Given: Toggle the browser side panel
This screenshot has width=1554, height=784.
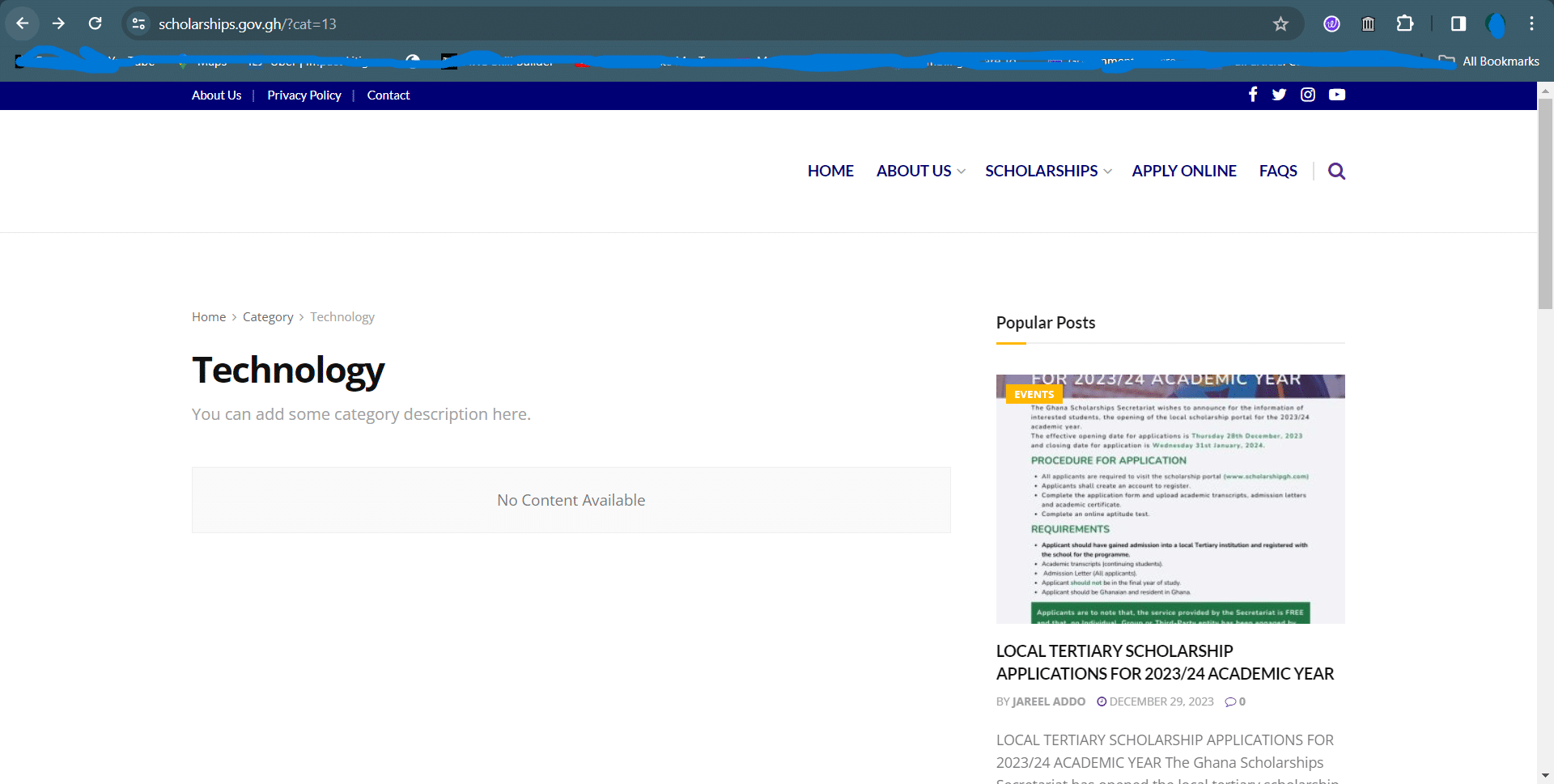Looking at the screenshot, I should [1458, 23].
